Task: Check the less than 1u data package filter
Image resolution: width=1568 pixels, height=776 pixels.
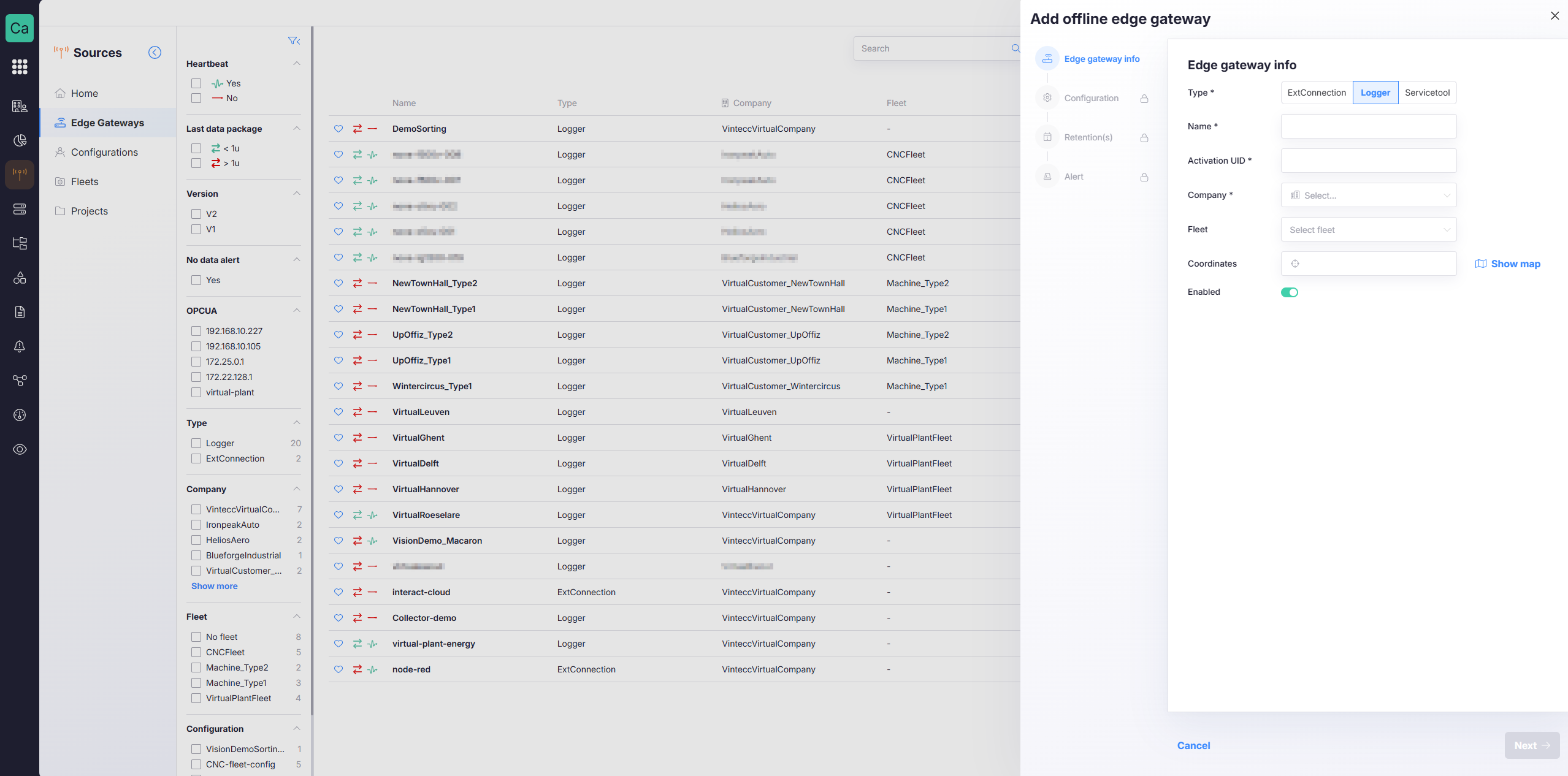Action: click(196, 148)
